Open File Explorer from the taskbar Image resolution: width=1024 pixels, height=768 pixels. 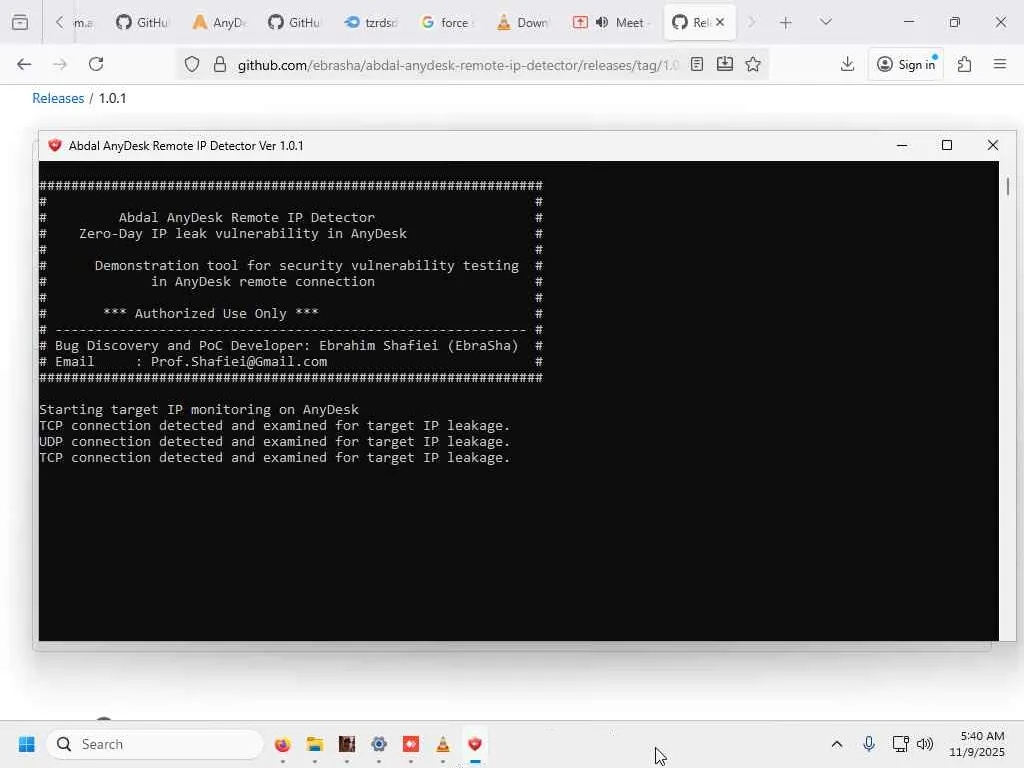pos(315,744)
